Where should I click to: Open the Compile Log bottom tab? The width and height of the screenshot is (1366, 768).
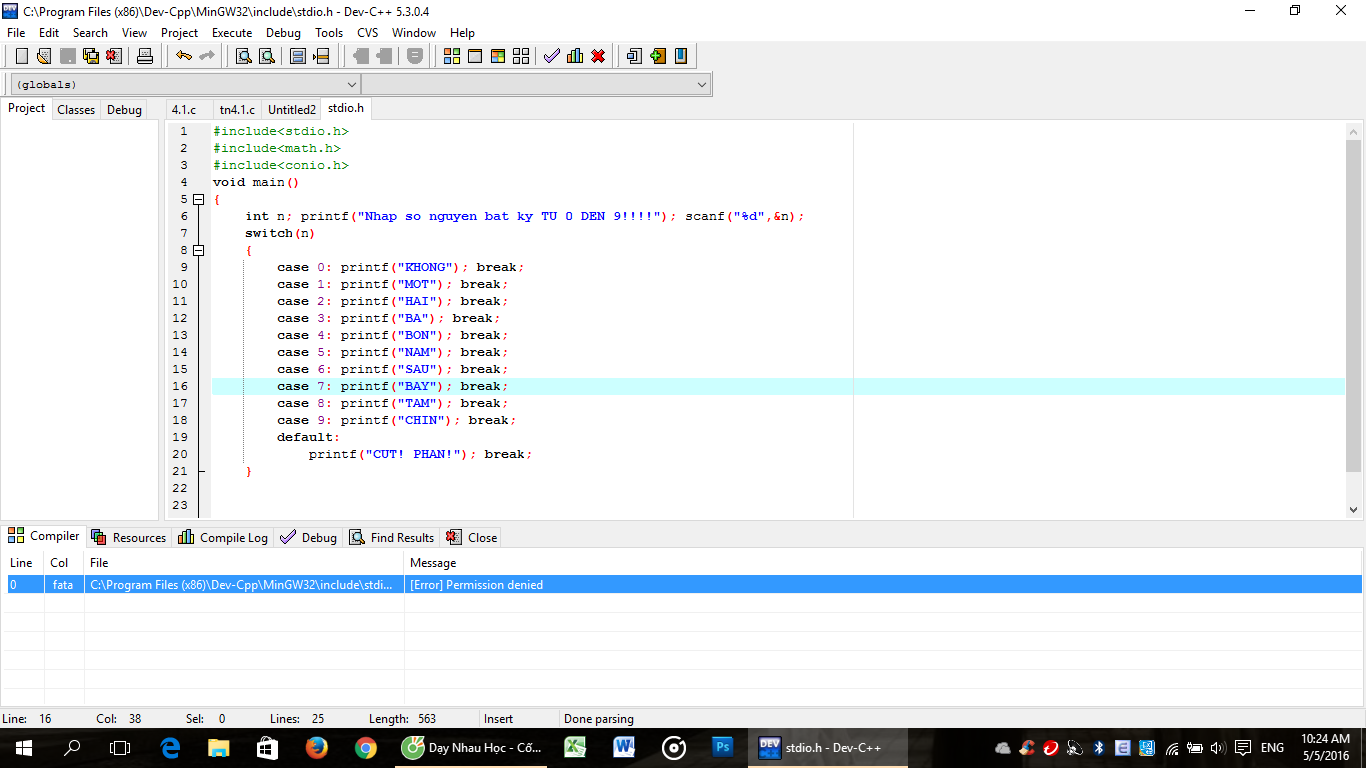click(x=223, y=537)
